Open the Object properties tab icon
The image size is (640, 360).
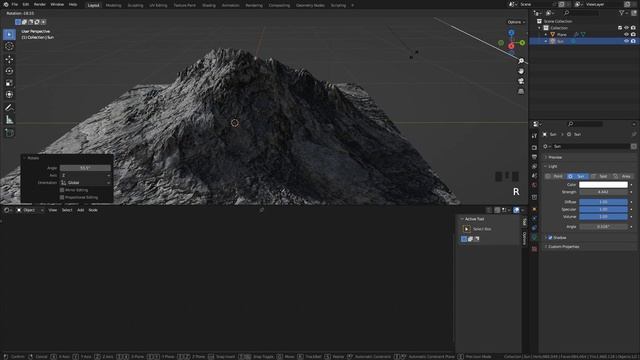[534, 209]
